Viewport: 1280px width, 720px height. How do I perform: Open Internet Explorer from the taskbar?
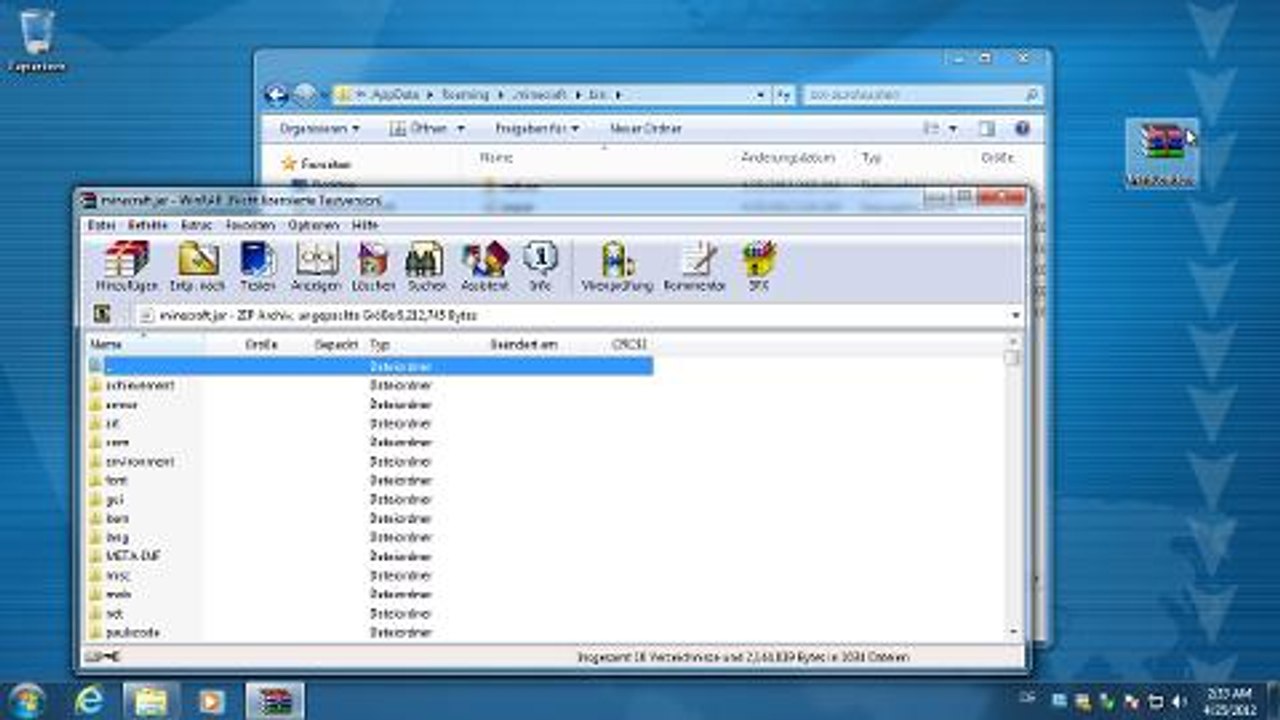click(89, 701)
